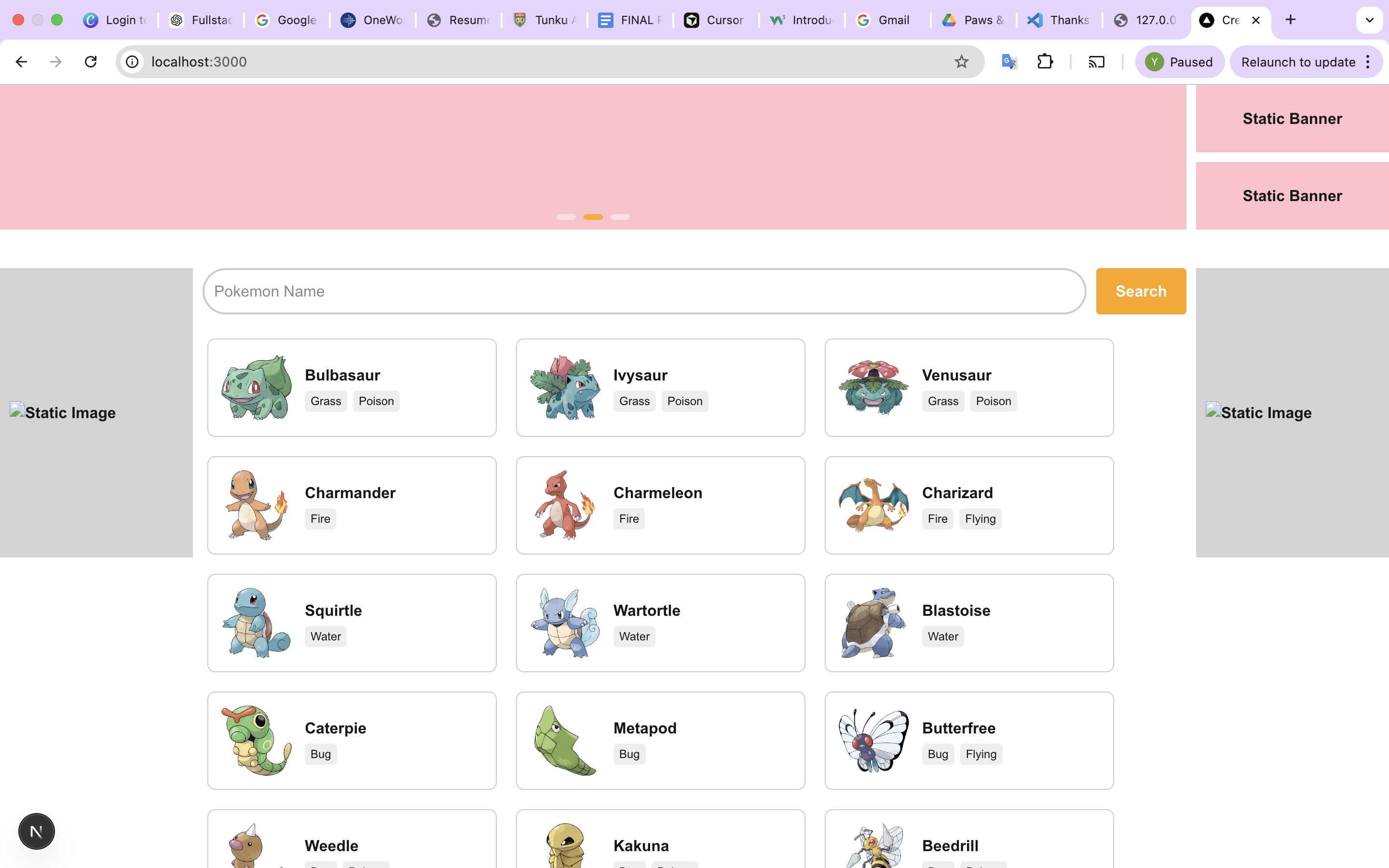Open a new browser tab

coord(1290,19)
